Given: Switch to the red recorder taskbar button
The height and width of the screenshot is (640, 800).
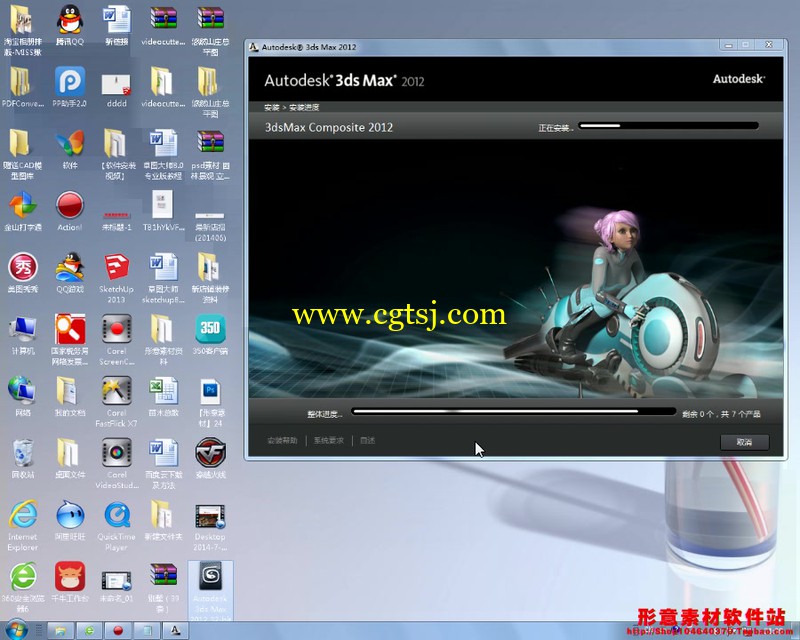Looking at the screenshot, I should [x=118, y=631].
